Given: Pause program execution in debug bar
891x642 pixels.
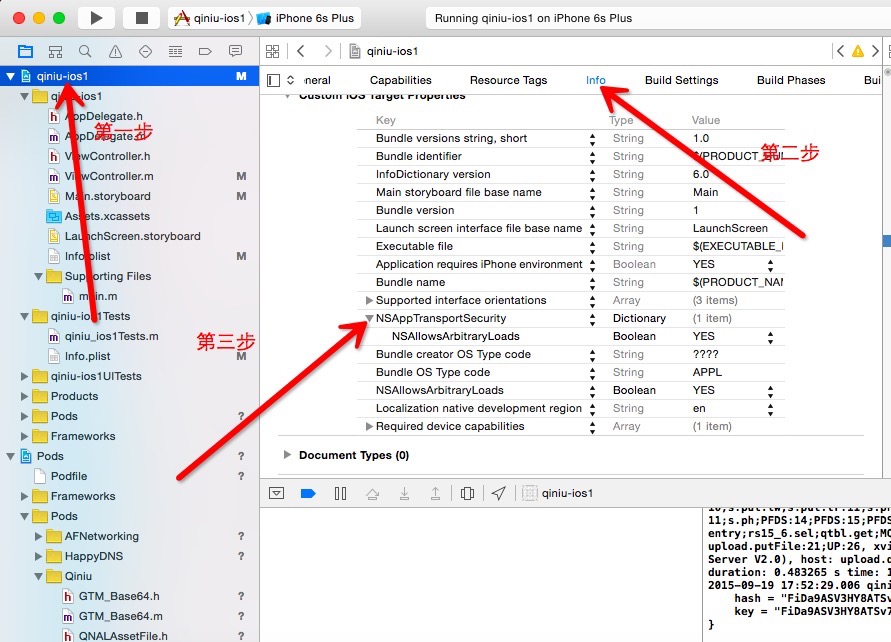Looking at the screenshot, I should coord(340,493).
